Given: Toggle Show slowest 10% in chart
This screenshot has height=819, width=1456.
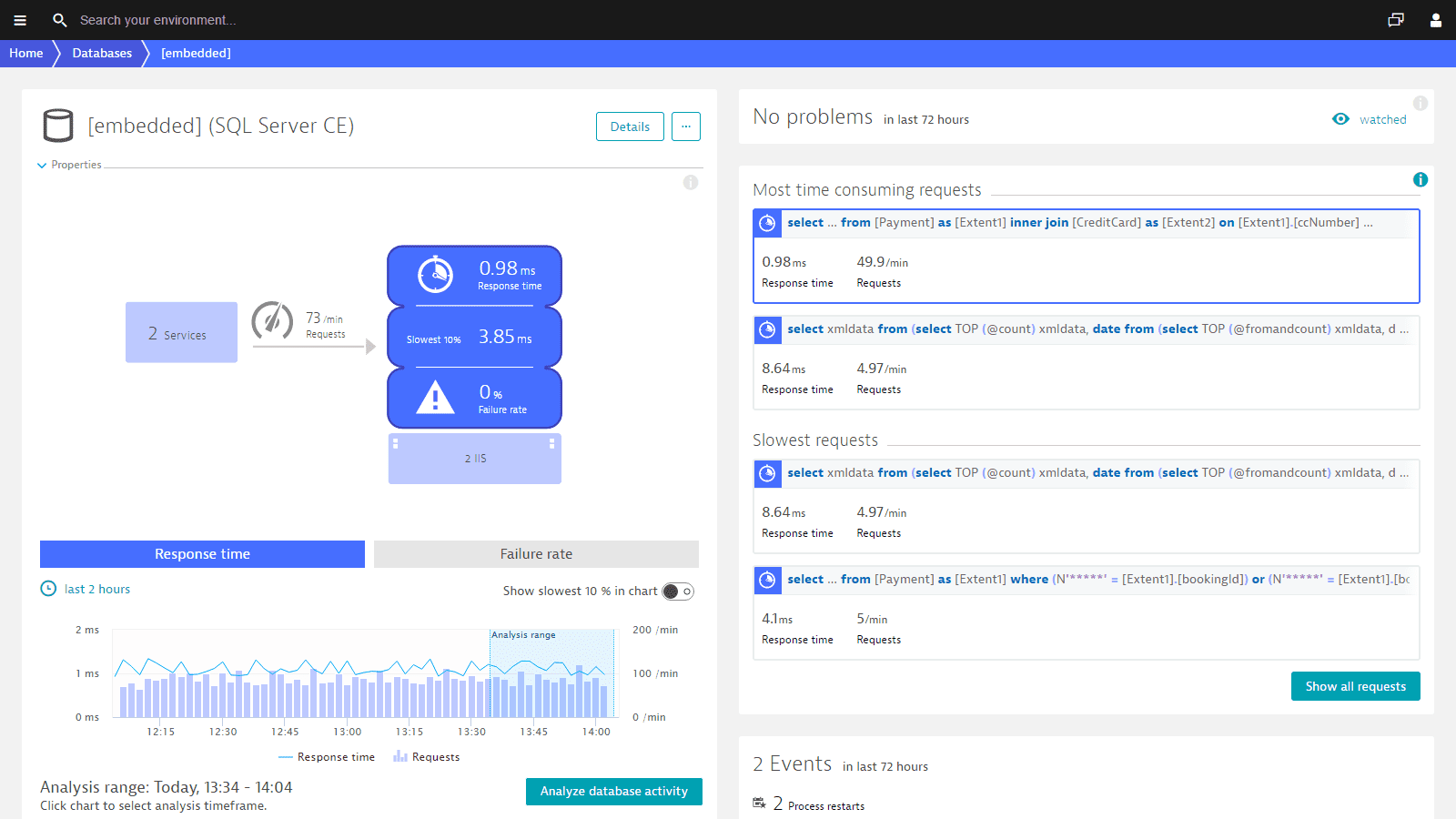Looking at the screenshot, I should [x=678, y=591].
